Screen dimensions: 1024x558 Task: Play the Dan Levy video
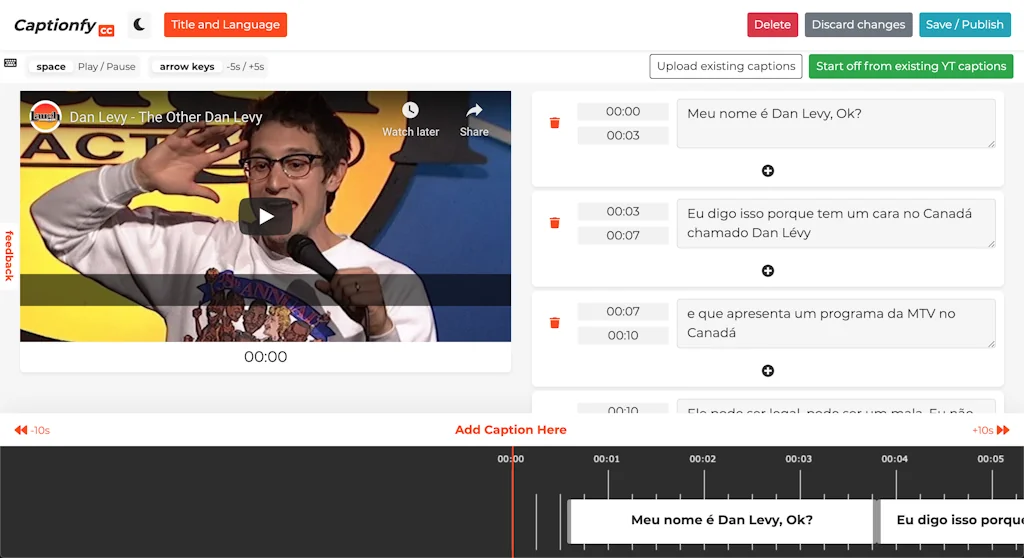point(265,216)
